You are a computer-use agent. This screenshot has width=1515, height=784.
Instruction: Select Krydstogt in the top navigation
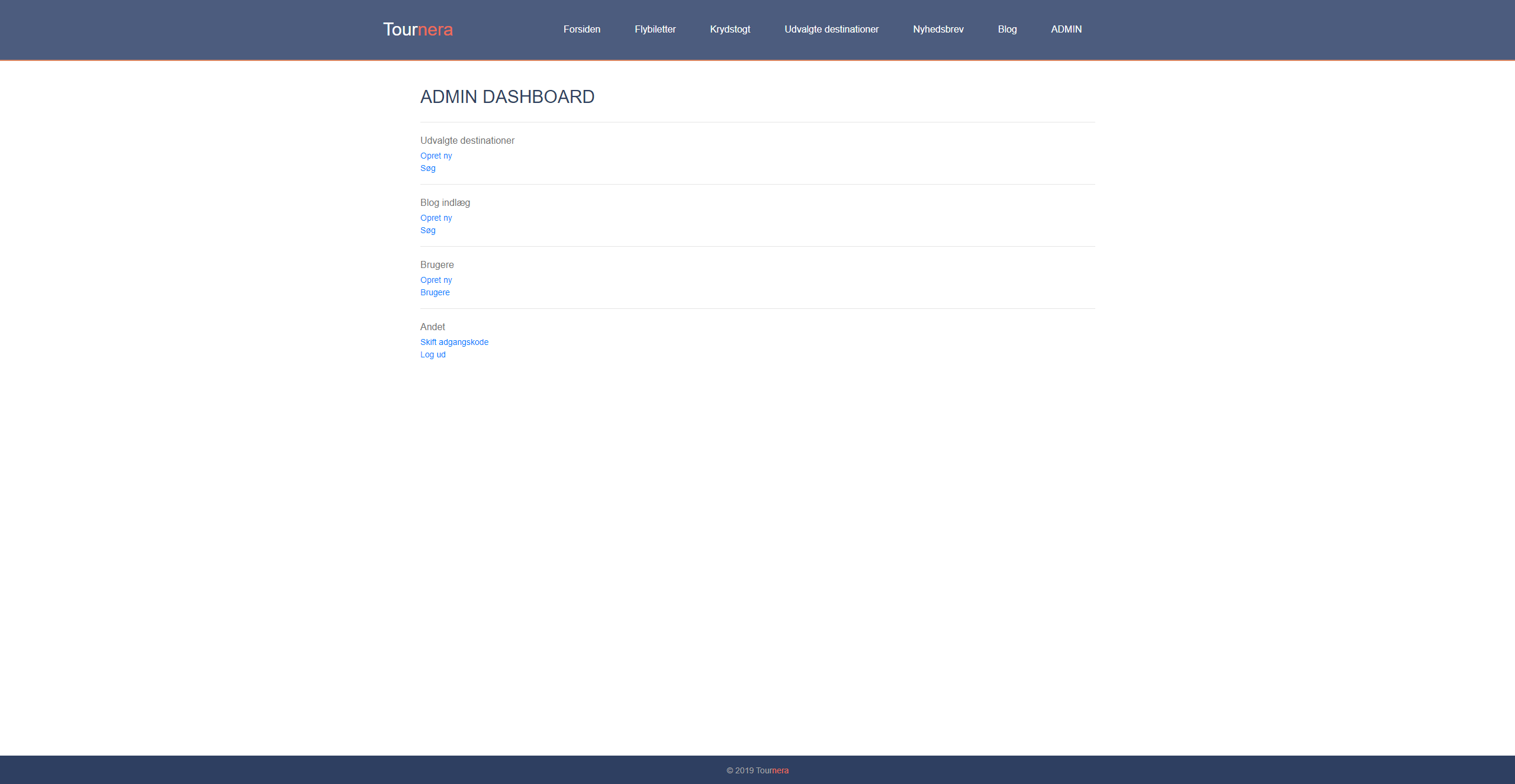pyautogui.click(x=729, y=30)
